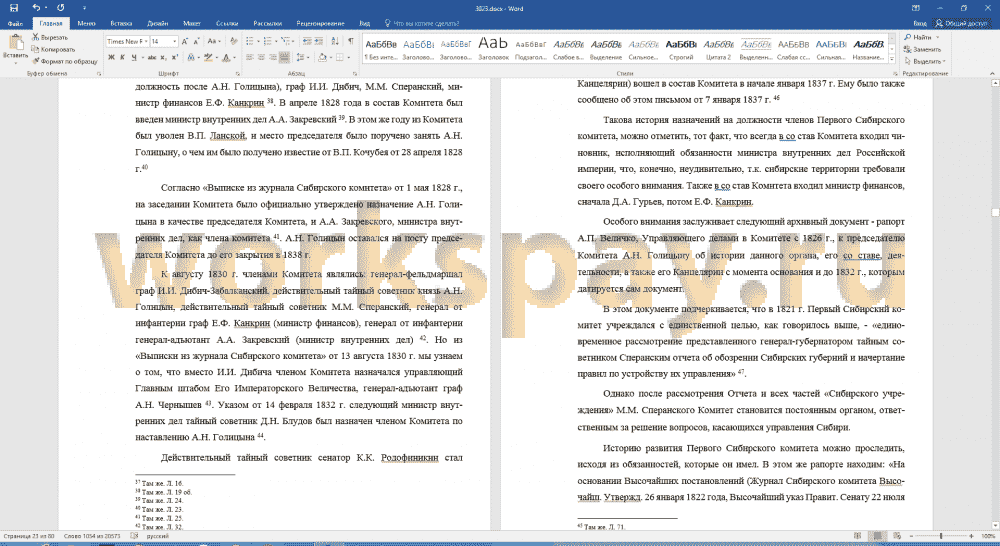
Task: Center the text alignment
Action: 261,57
